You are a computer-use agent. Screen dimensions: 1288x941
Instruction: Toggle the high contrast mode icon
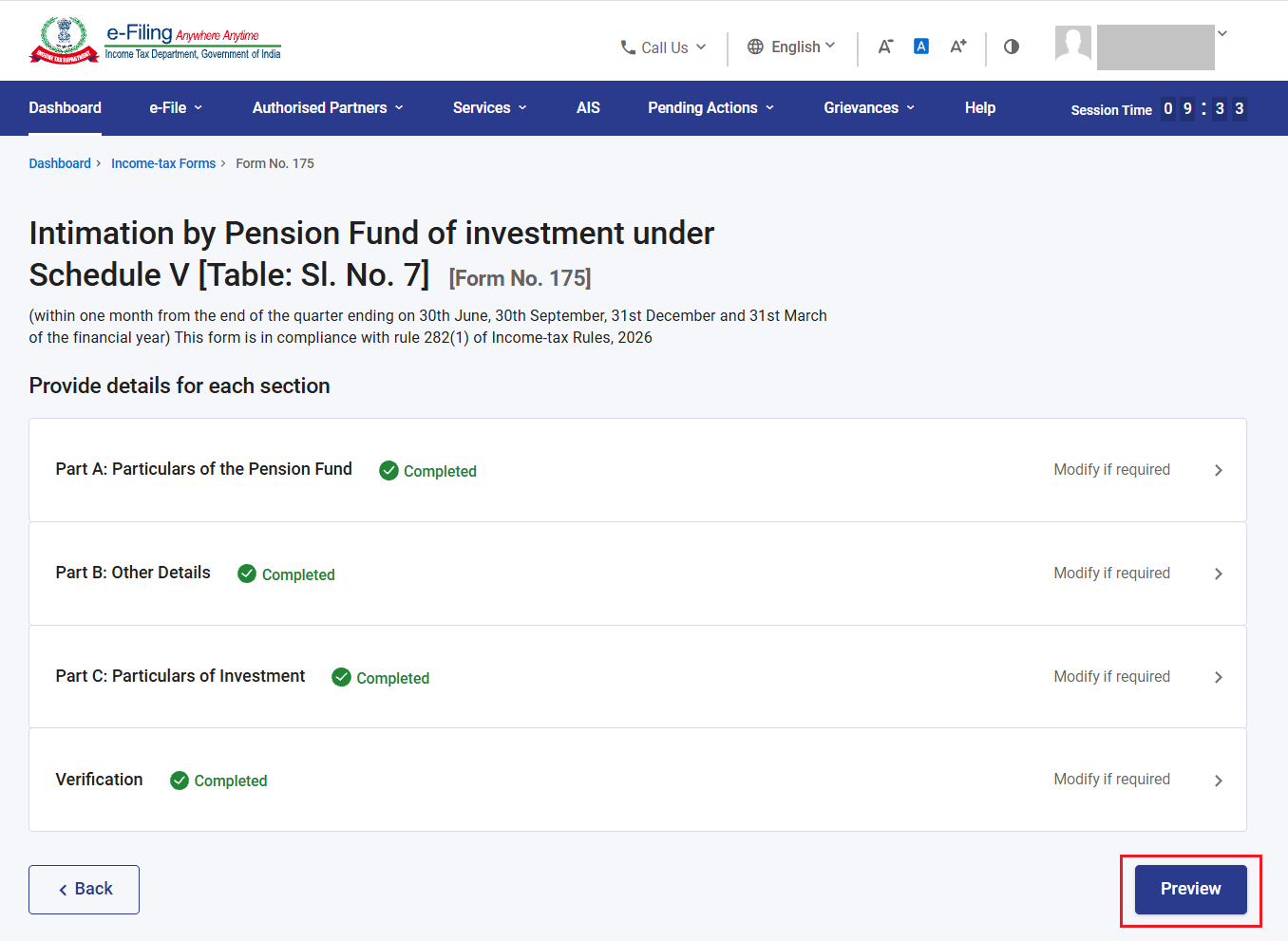(x=1012, y=47)
